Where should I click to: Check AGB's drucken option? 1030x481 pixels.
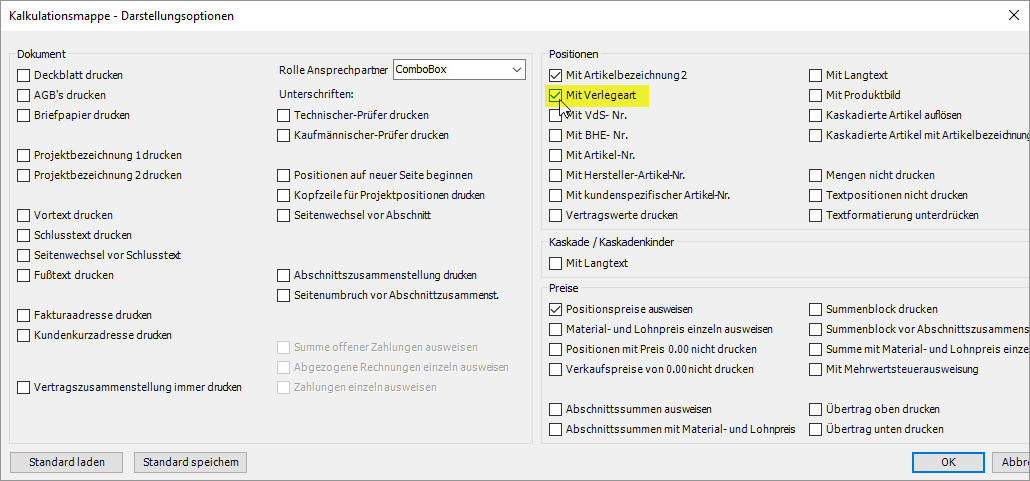[25, 95]
